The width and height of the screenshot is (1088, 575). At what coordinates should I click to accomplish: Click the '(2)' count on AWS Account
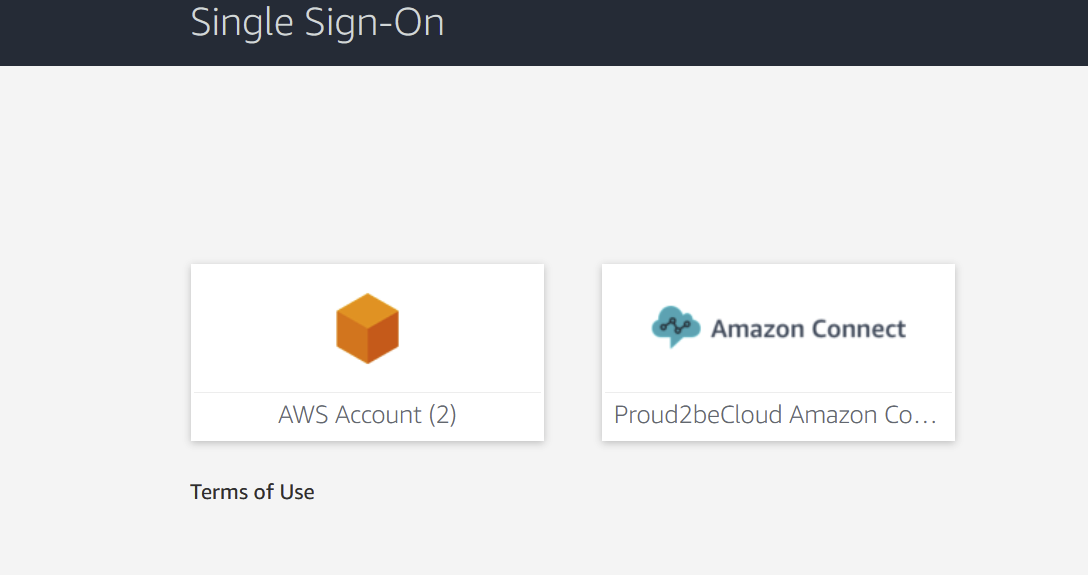pyautogui.click(x=442, y=415)
